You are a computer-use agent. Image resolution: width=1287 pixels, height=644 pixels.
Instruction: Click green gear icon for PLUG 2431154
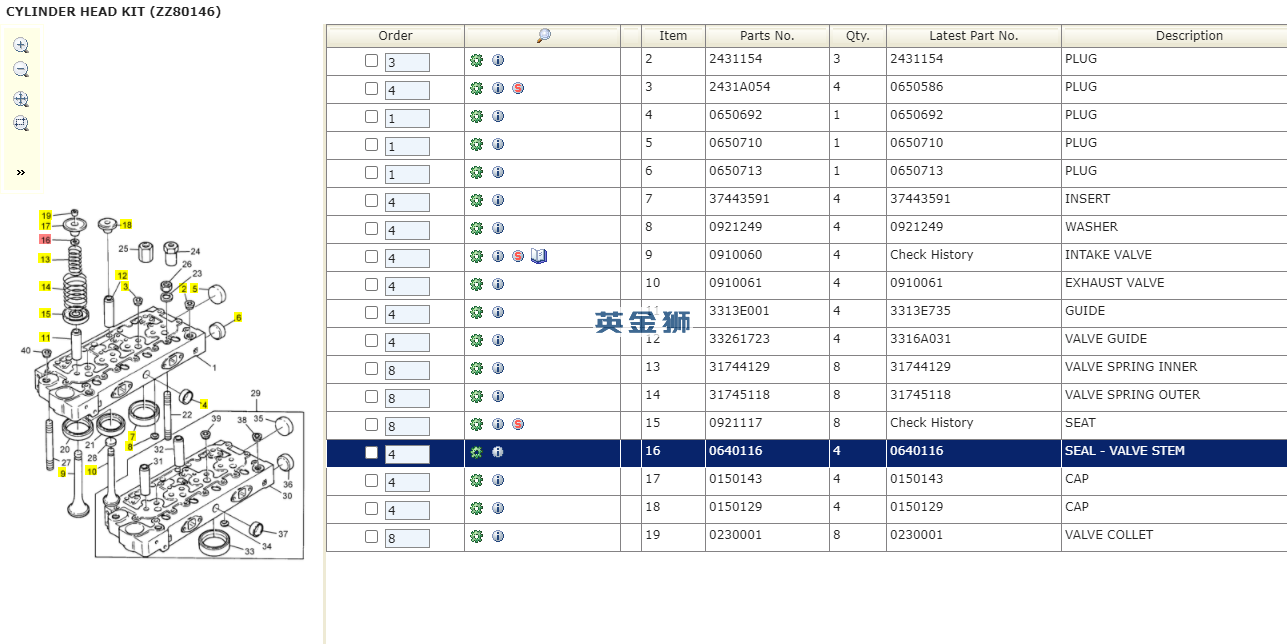pyautogui.click(x=477, y=60)
